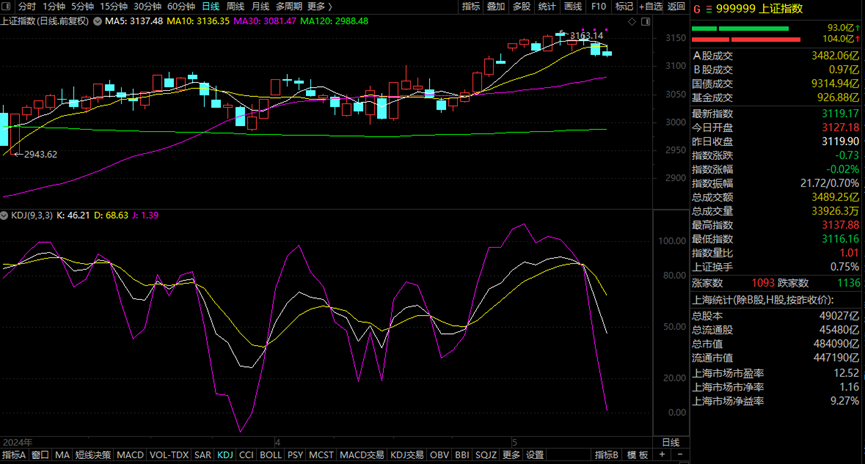This screenshot has height=464, width=865.
Task: Add index via +自选 button
Action: [651, 6]
